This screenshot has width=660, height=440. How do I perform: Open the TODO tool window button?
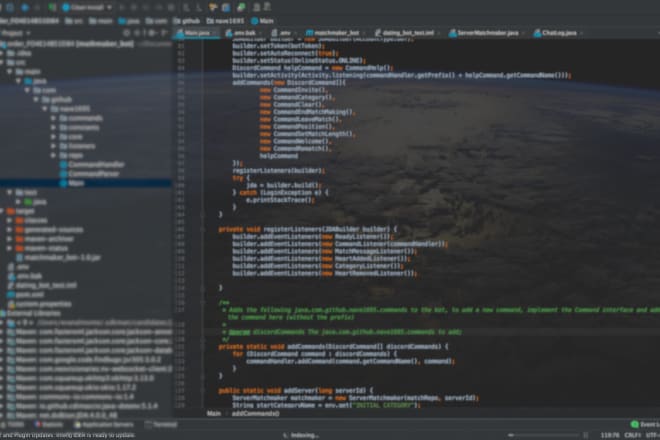point(13,424)
